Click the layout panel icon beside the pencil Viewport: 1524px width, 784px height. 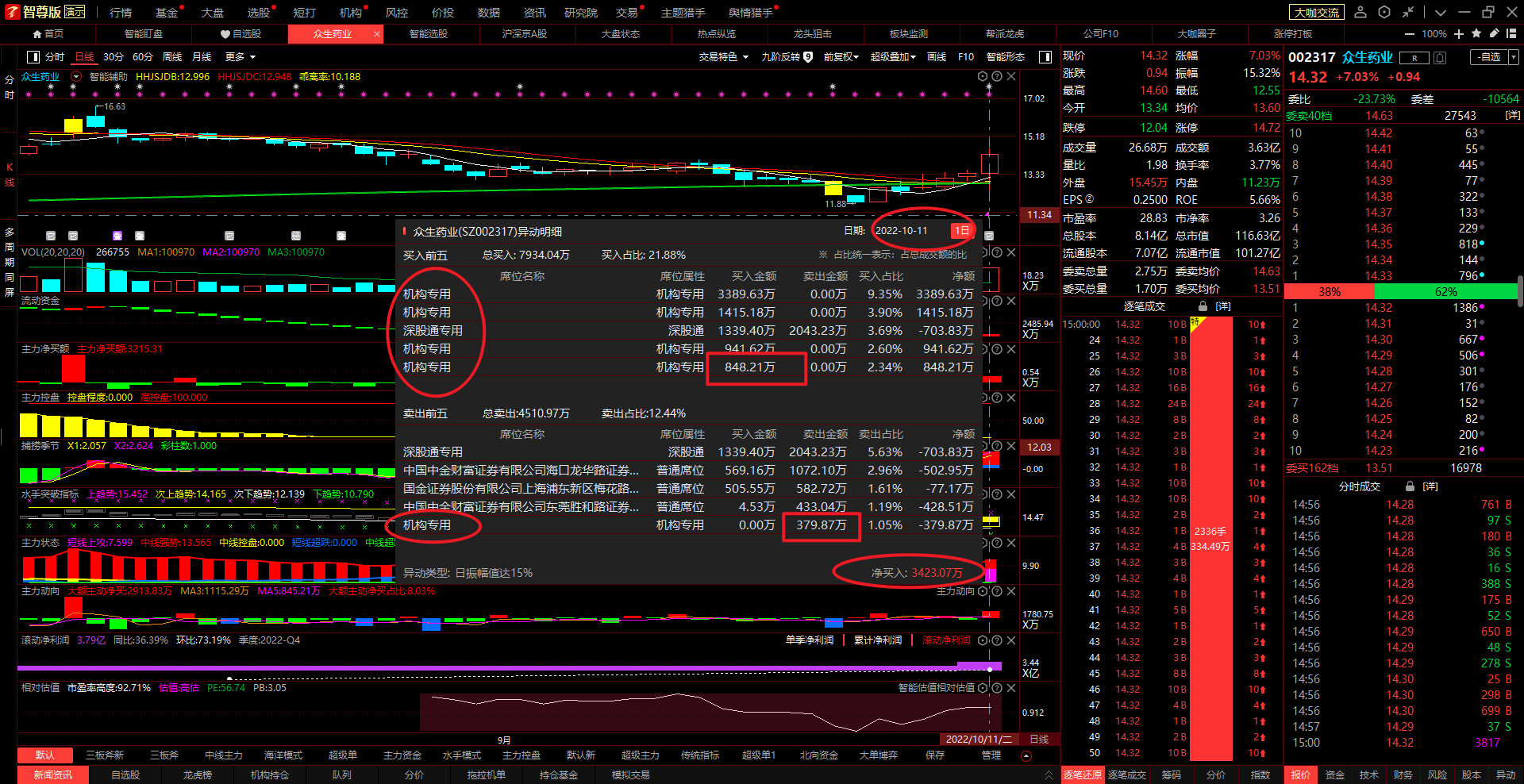tap(1512, 33)
